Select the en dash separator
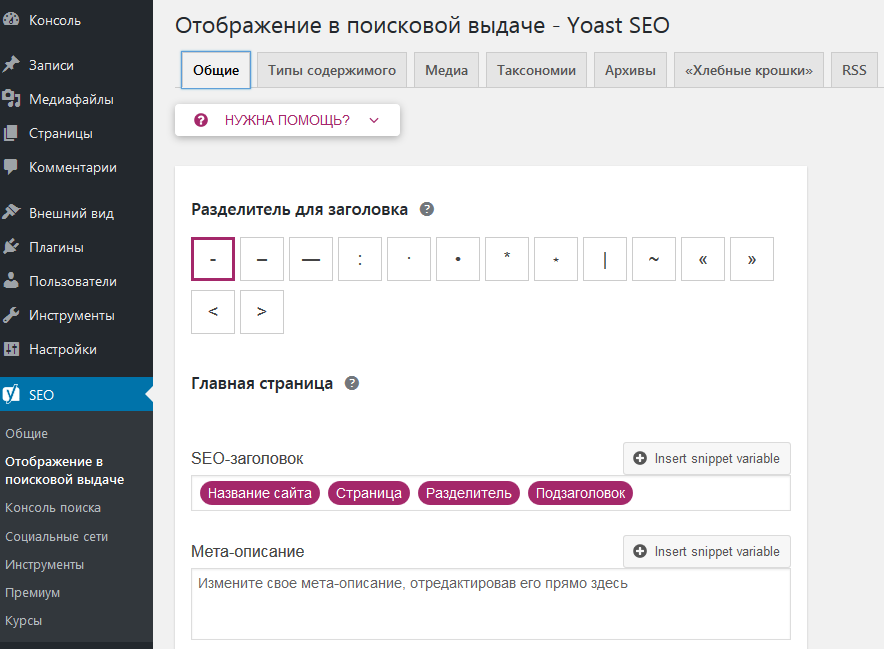Screen dimensions: 884x649 pyautogui.click(x=262, y=259)
